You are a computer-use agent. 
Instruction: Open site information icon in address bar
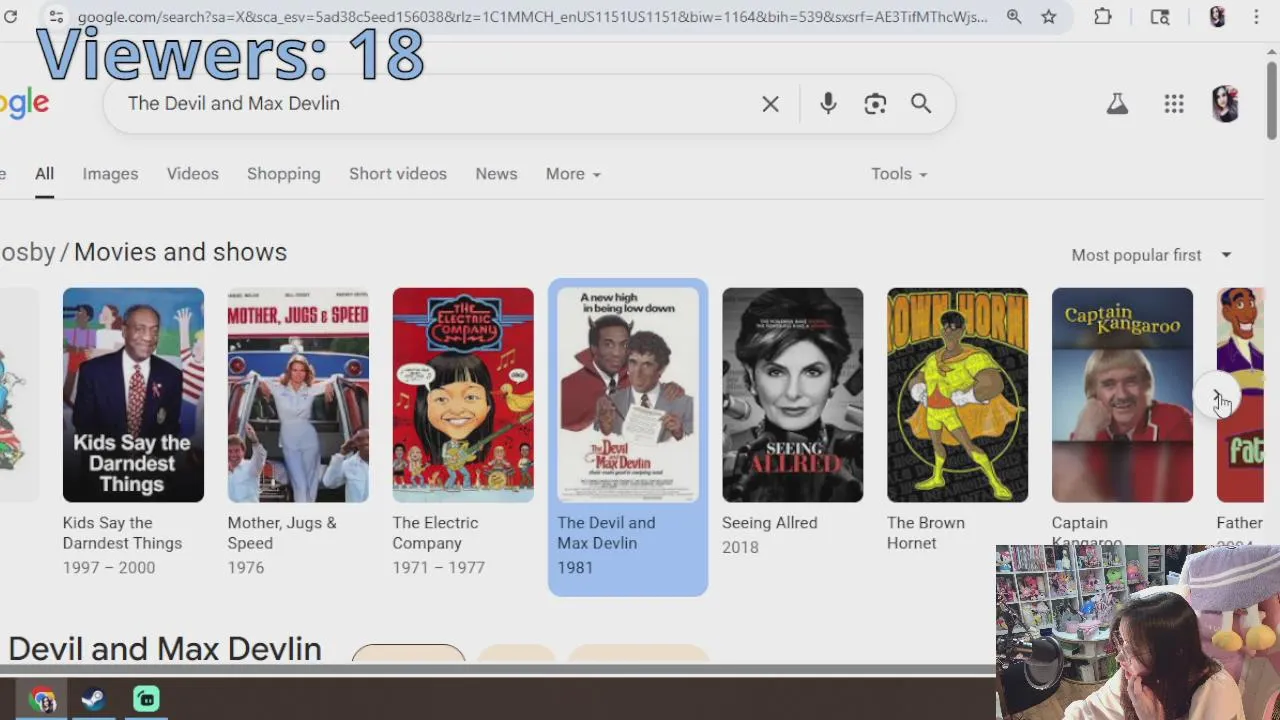click(x=56, y=17)
